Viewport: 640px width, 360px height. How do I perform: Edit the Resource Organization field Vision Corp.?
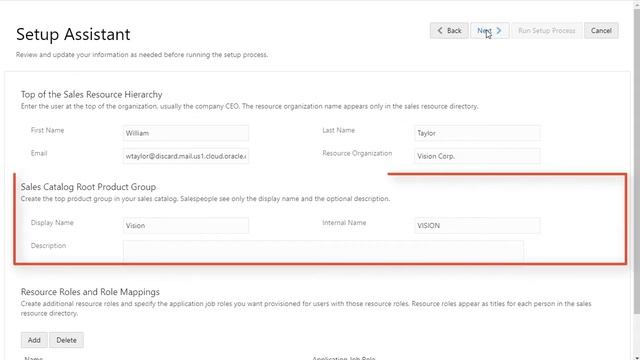click(x=477, y=156)
